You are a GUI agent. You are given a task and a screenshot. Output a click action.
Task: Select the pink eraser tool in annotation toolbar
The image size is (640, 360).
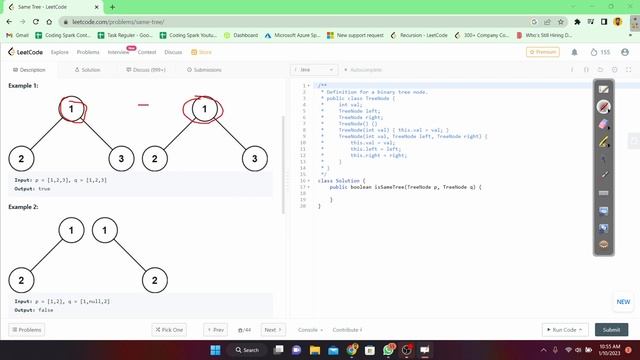[603, 124]
